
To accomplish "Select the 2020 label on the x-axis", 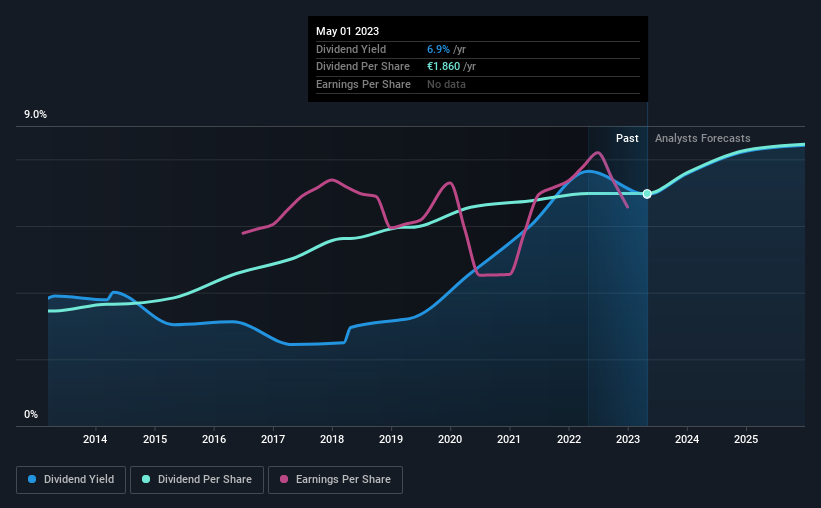I will (x=450, y=439).
